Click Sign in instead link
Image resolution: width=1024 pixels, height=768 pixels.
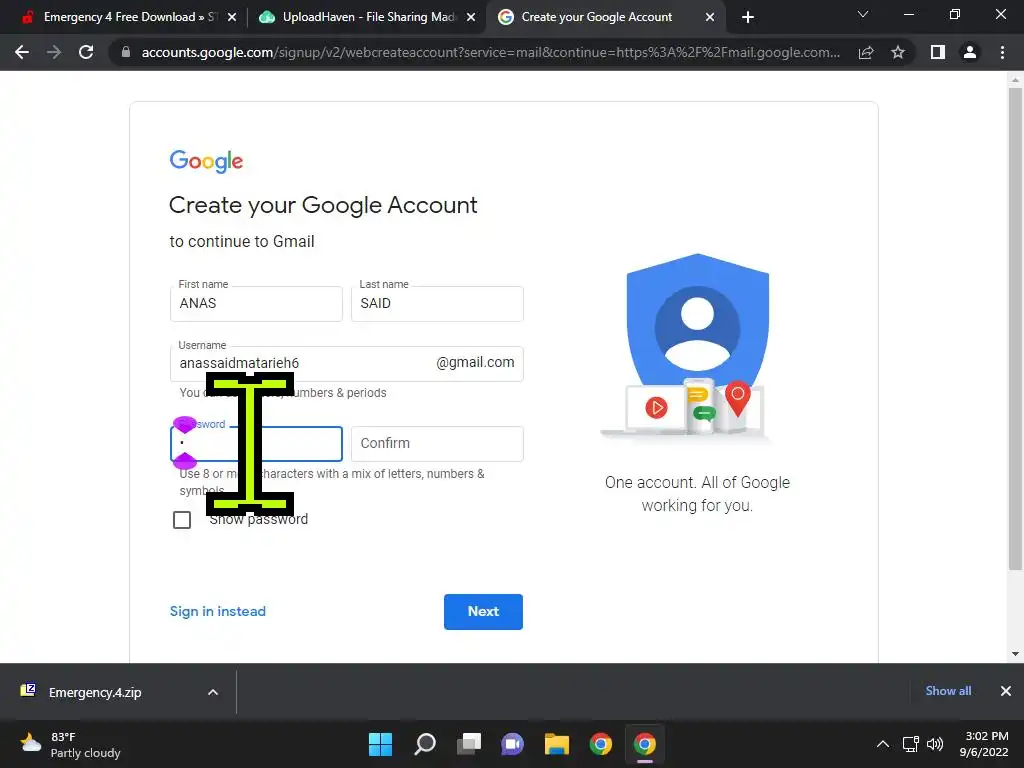(x=217, y=612)
